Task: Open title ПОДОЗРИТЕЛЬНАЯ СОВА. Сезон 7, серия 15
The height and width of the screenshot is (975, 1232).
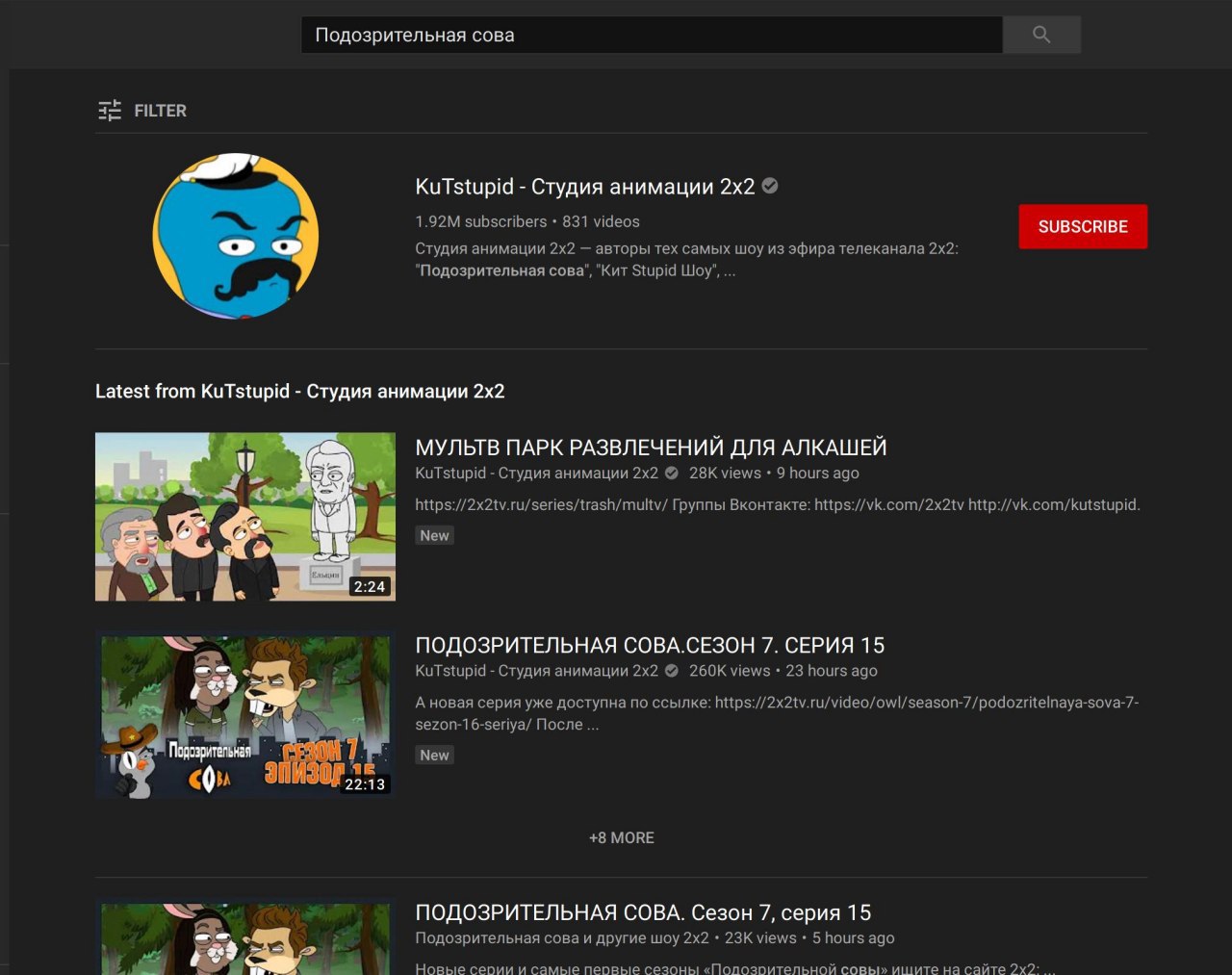Action: [643, 912]
